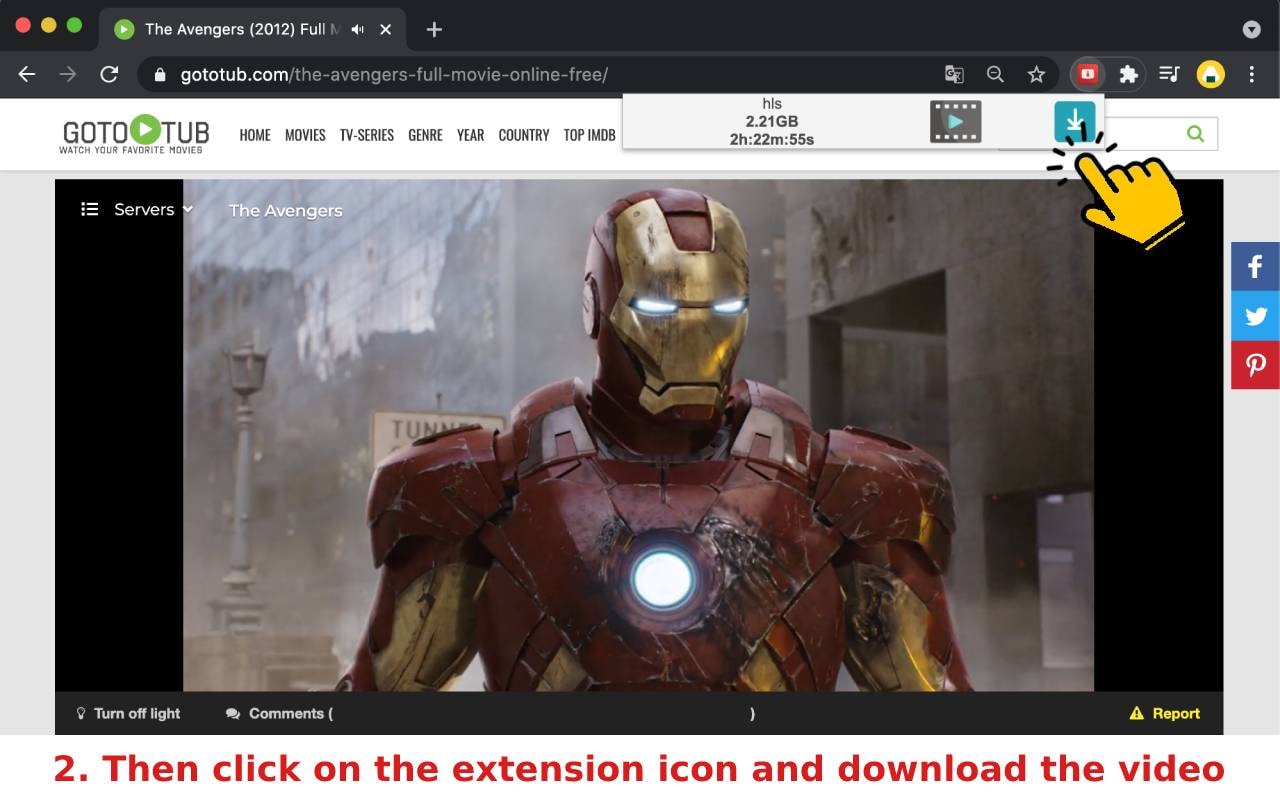Image resolution: width=1280 pixels, height=800 pixels.
Task: Click the green search magnifier button
Action: (x=1195, y=133)
